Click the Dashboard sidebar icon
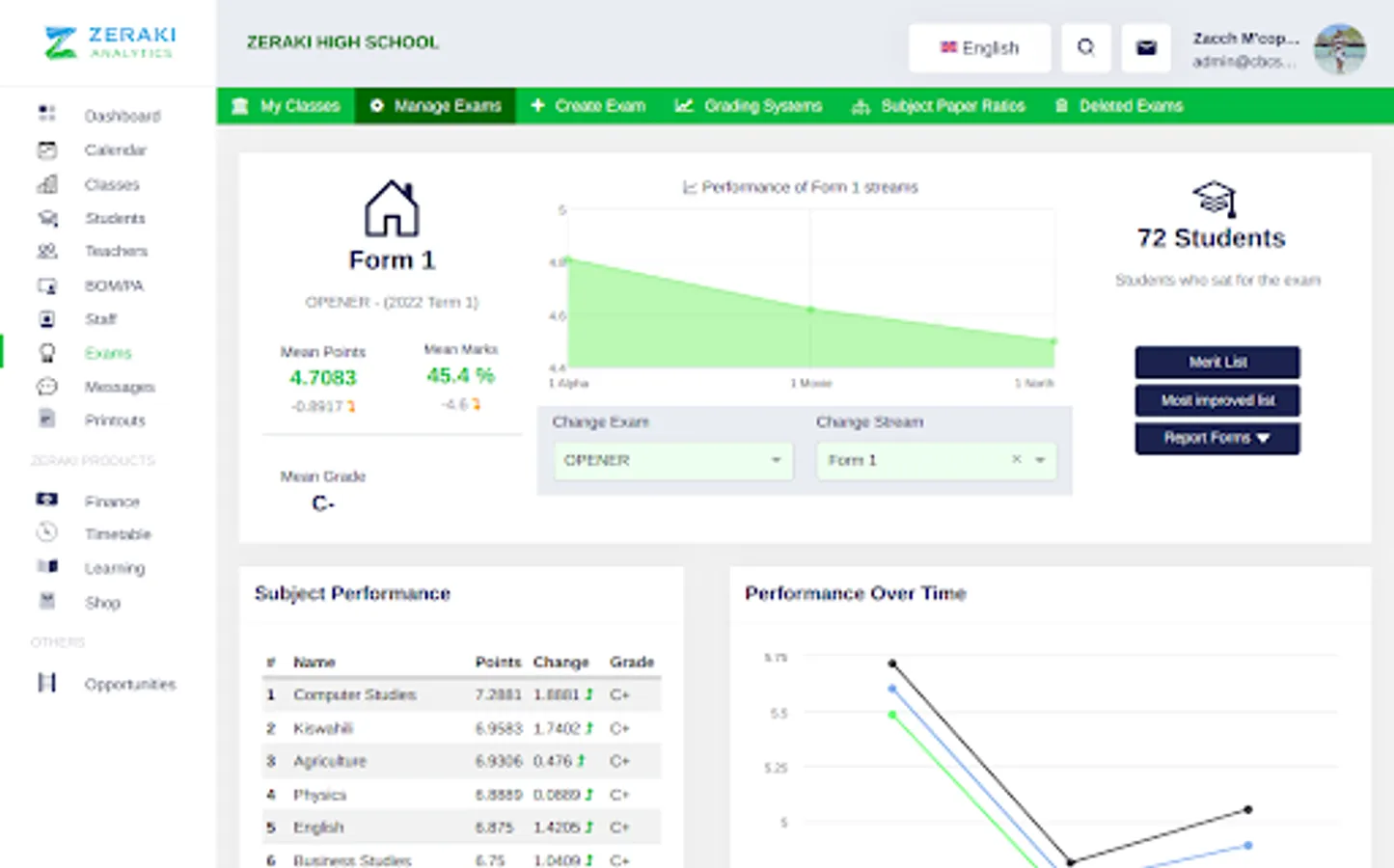The image size is (1394, 868). 46,114
